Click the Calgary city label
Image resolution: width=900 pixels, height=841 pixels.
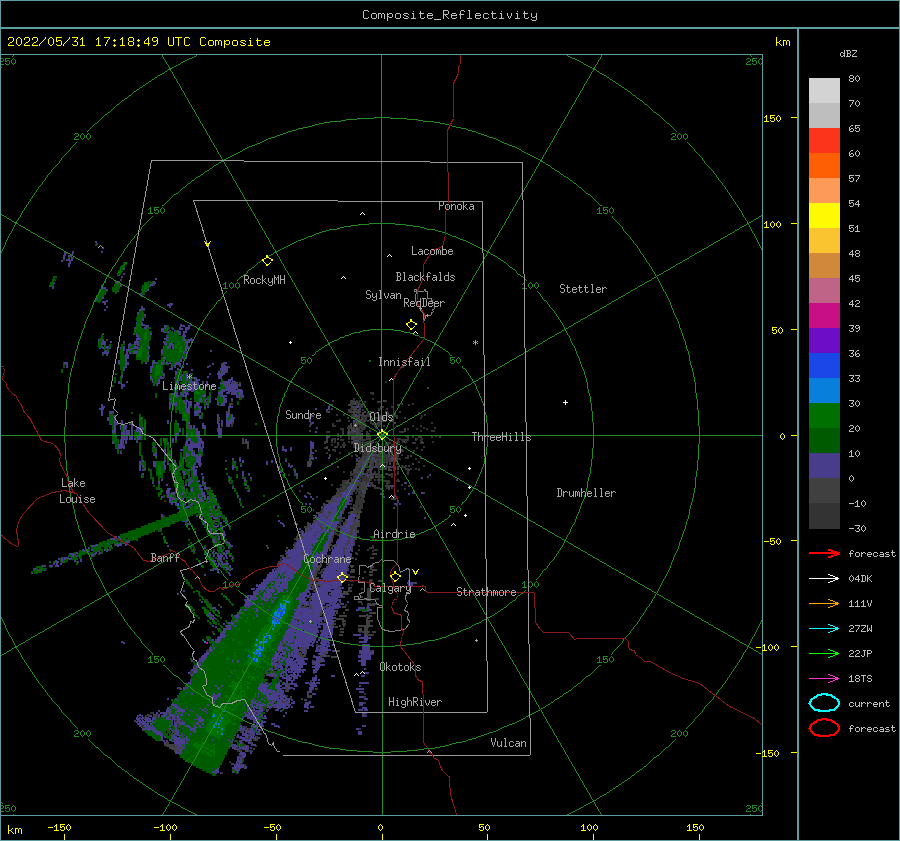(390, 588)
